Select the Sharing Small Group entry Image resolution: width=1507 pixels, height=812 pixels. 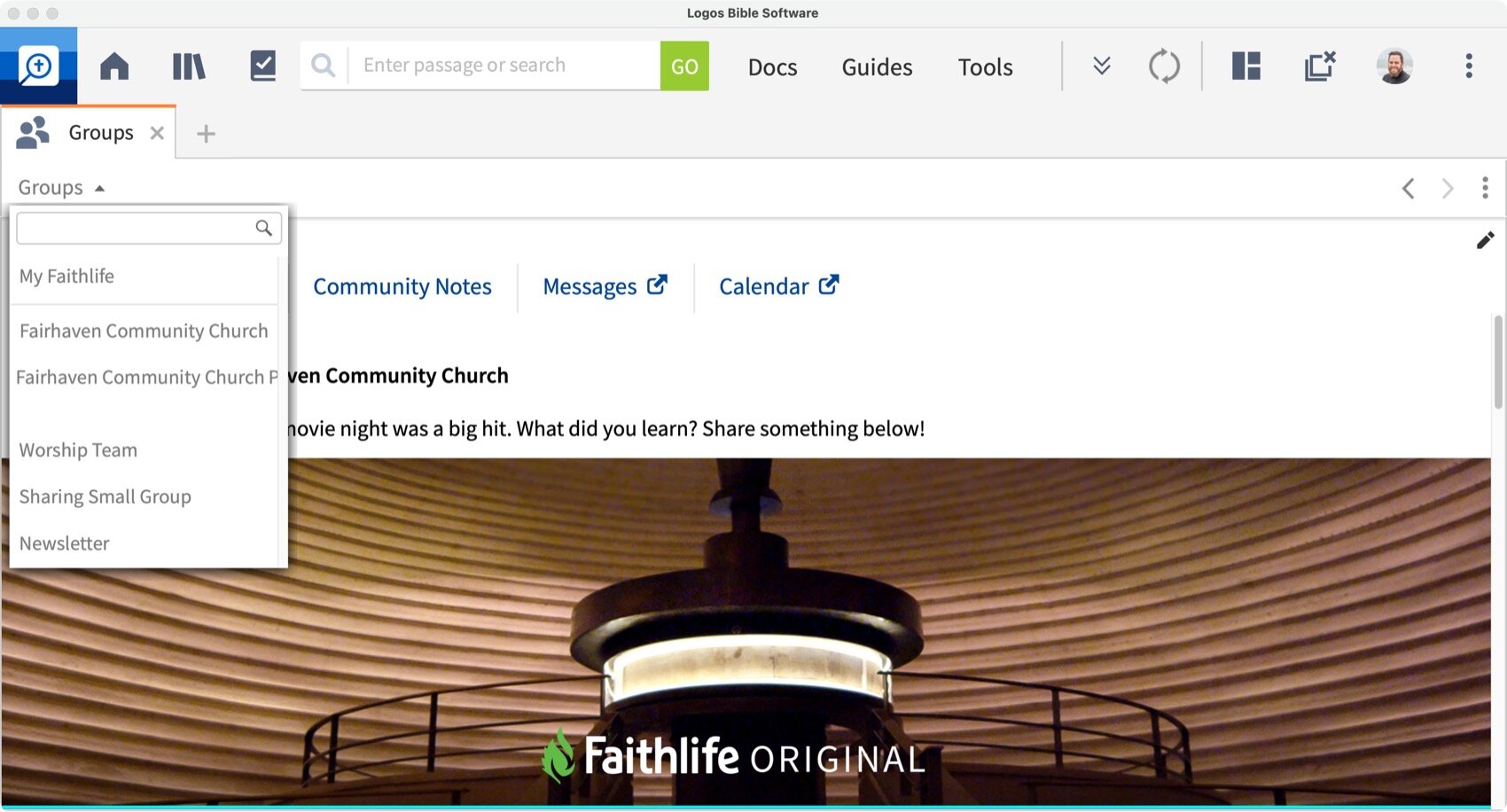point(105,496)
